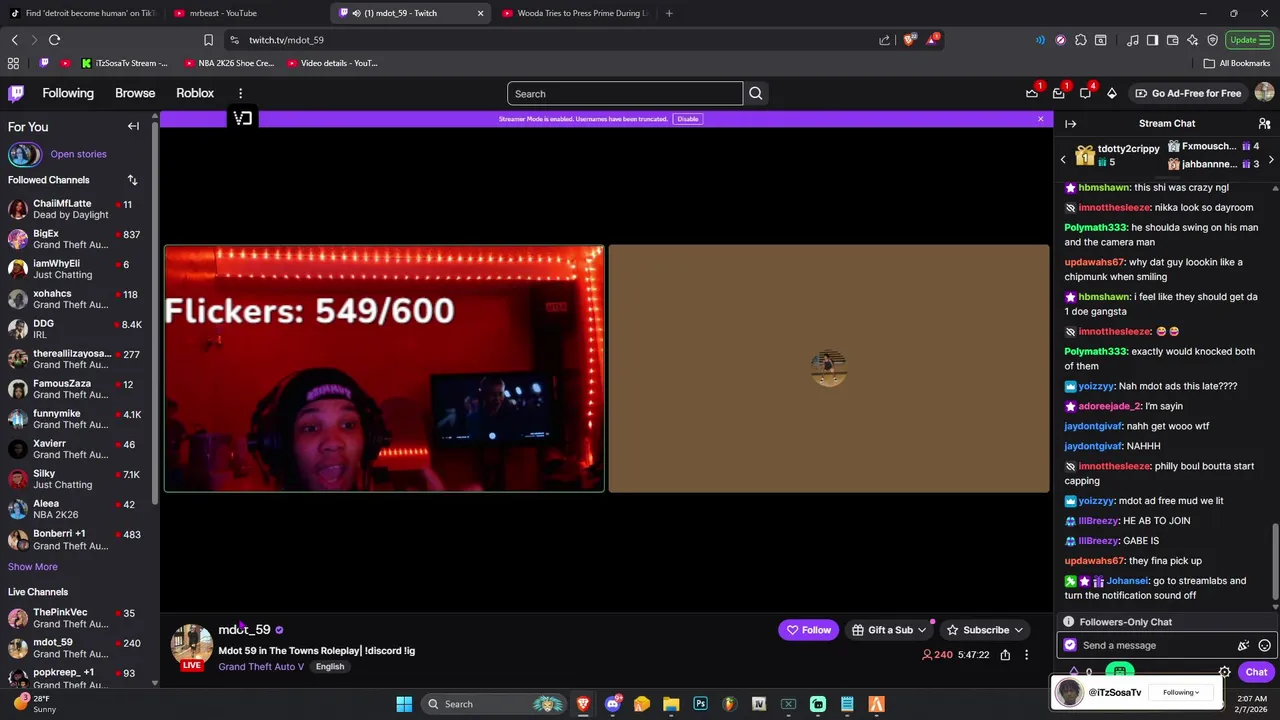Click the channel points verified badge icon
The height and width of the screenshot is (720, 1280).
coord(1071,645)
